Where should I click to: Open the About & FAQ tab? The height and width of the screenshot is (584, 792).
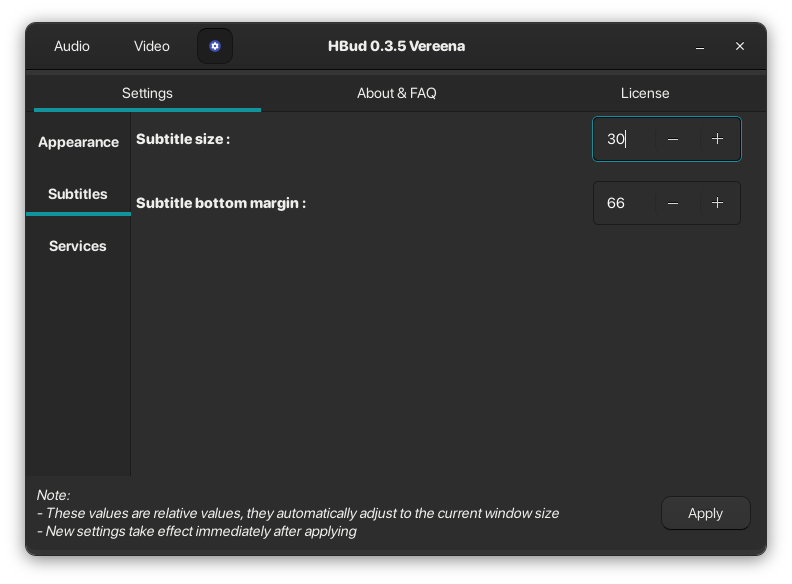[x=397, y=93]
